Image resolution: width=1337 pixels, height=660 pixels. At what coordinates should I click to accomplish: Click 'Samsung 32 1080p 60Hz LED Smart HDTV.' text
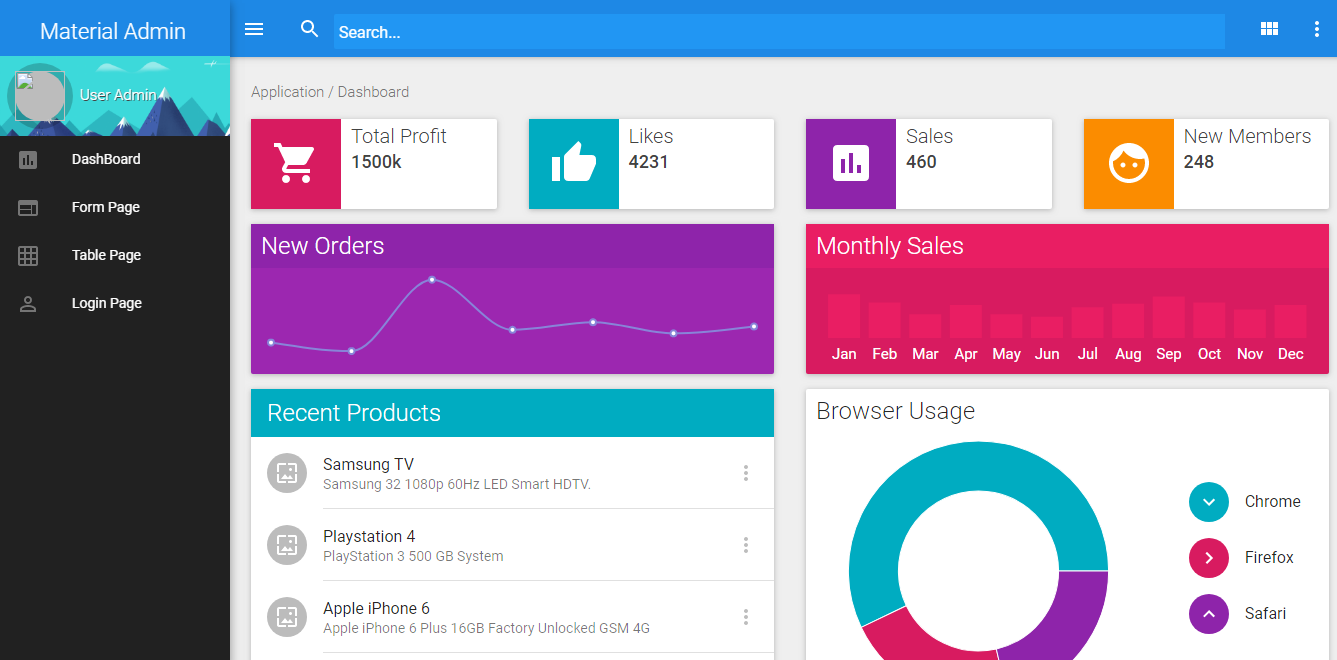pos(457,484)
